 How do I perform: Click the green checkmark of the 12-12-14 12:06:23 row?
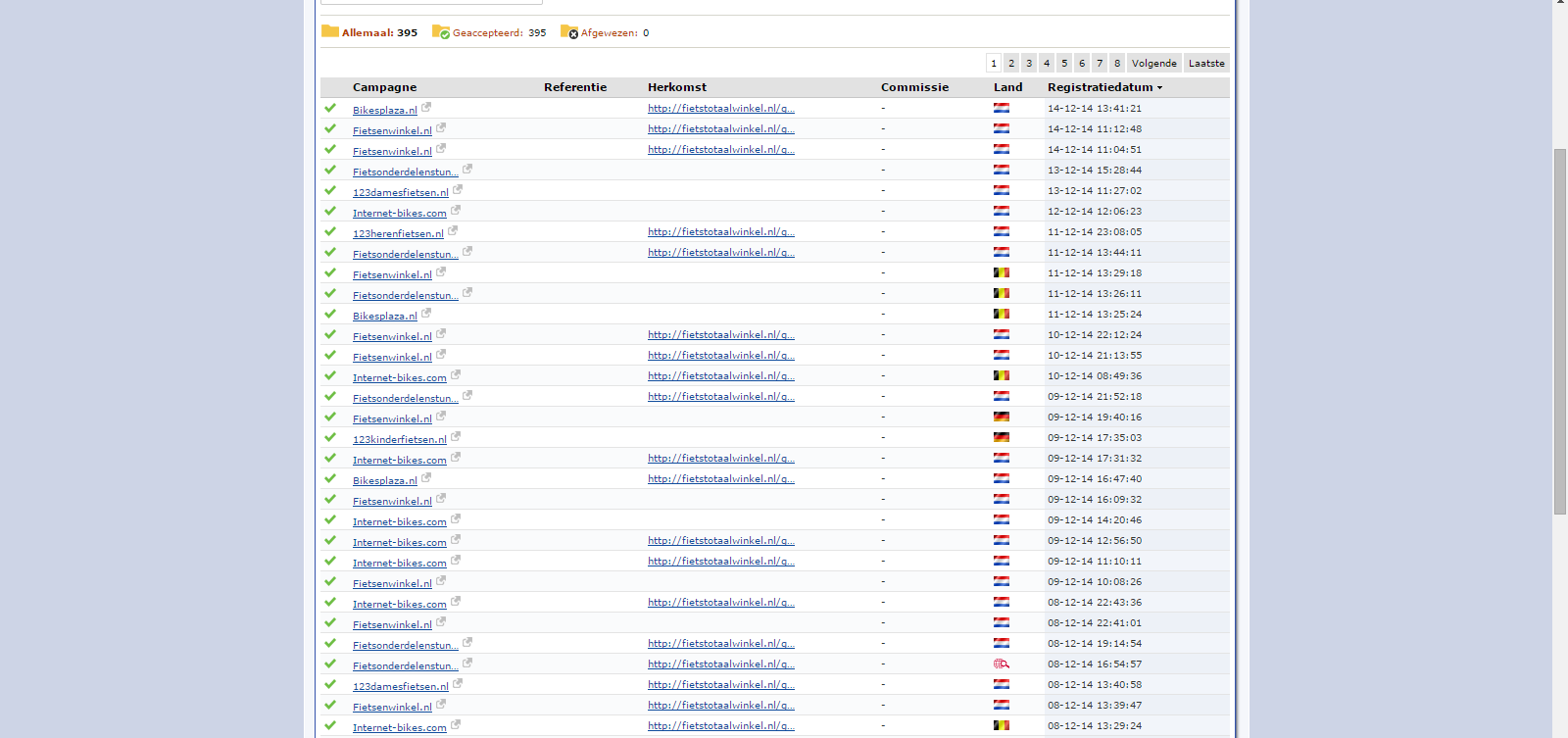click(330, 211)
